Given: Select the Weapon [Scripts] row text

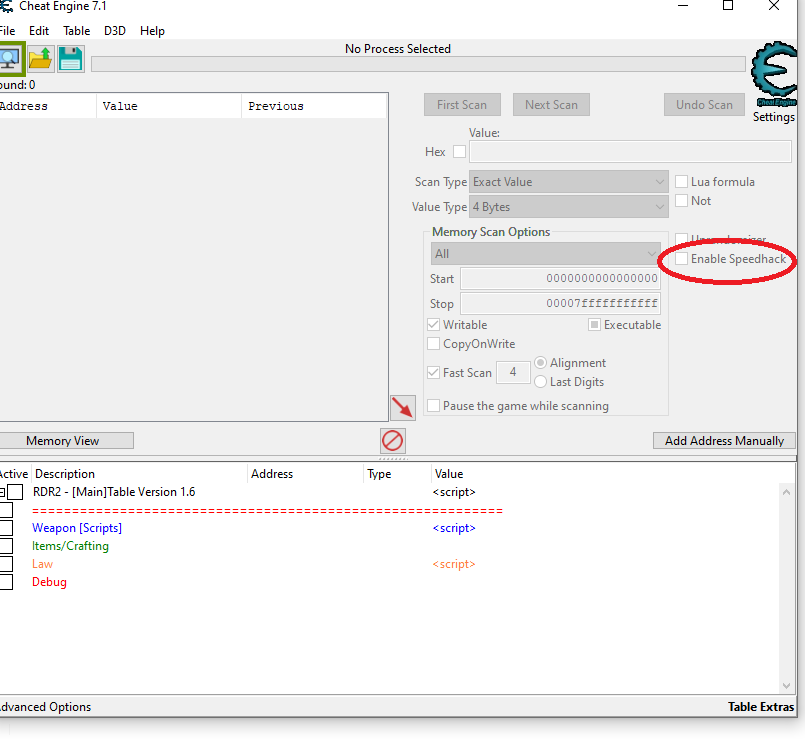Looking at the screenshot, I should pos(77,528).
